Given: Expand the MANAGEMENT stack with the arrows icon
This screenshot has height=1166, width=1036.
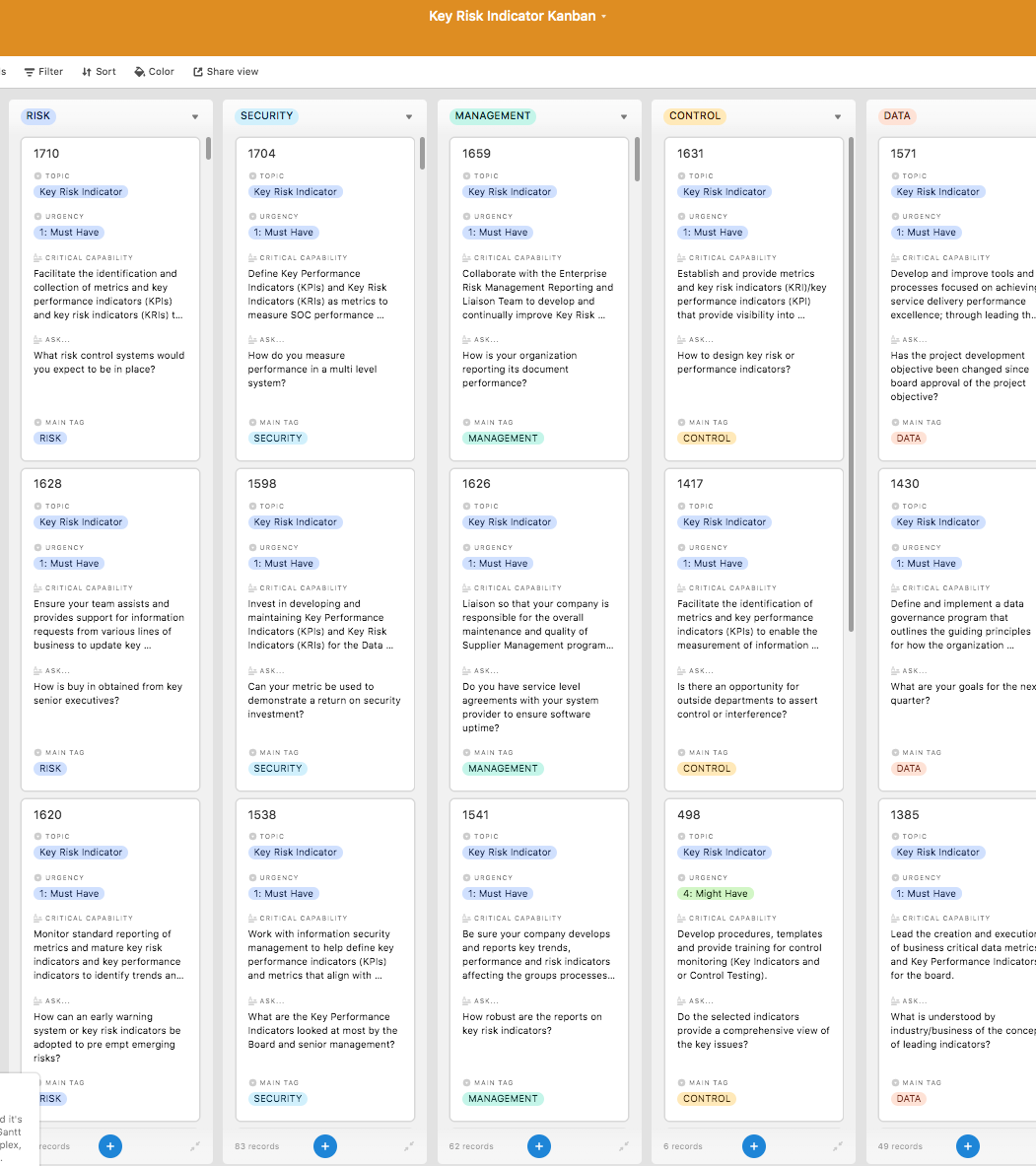Looking at the screenshot, I should [x=623, y=1146].
